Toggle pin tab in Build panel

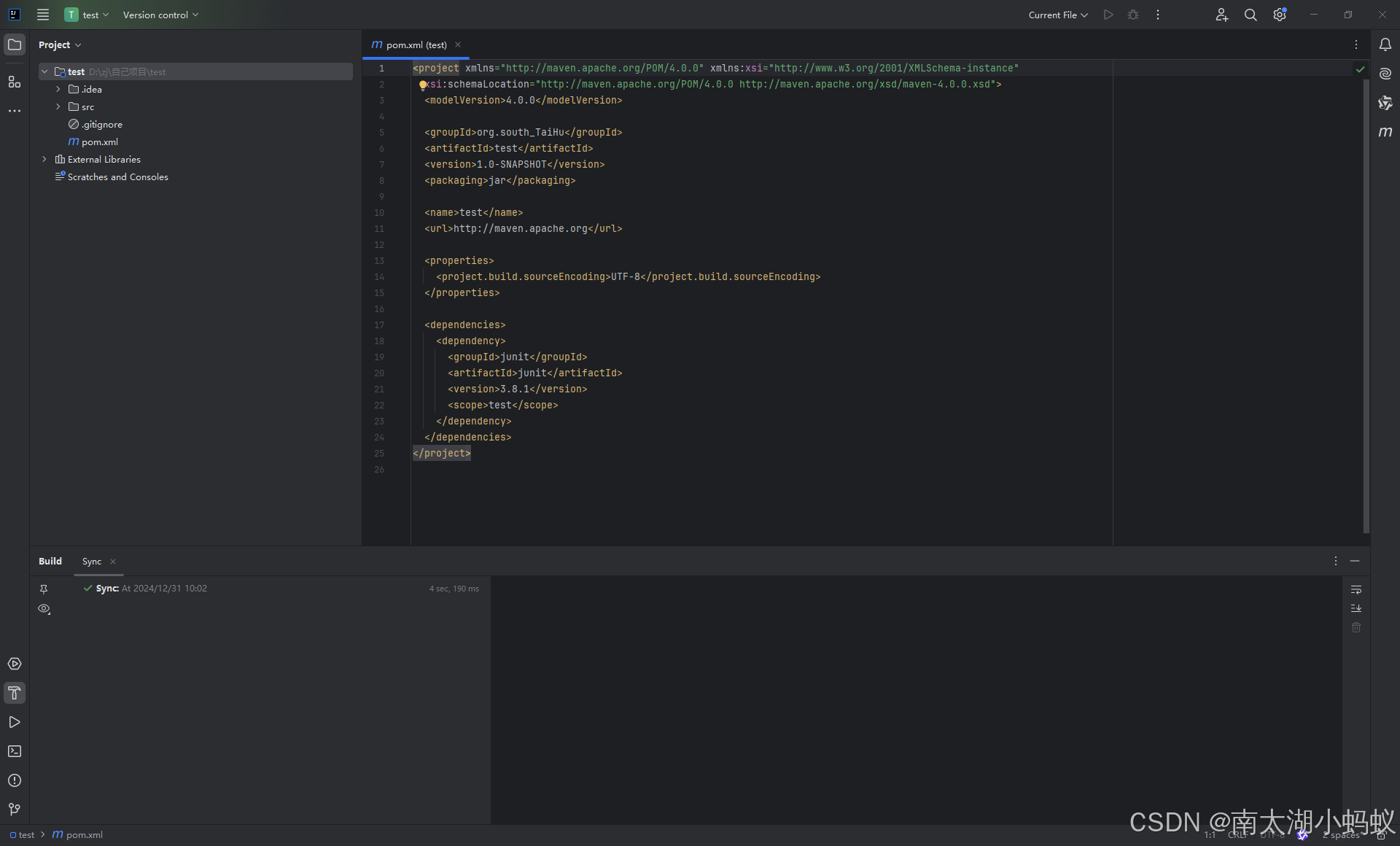click(44, 589)
